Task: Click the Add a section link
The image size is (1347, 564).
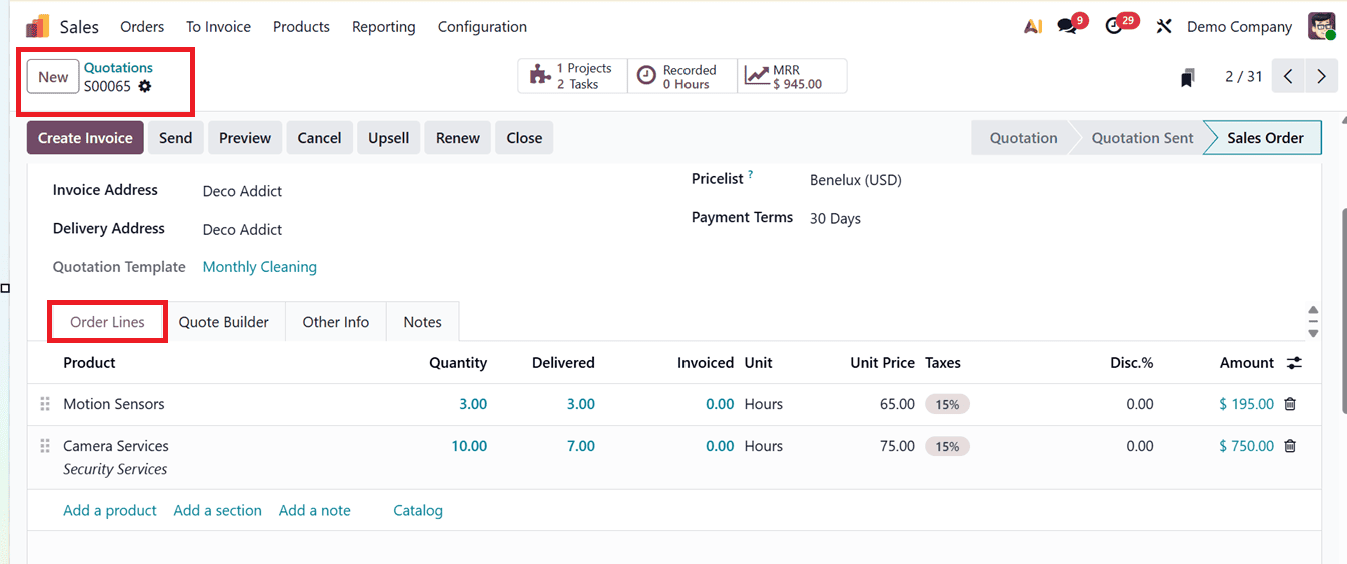Action: (x=217, y=510)
